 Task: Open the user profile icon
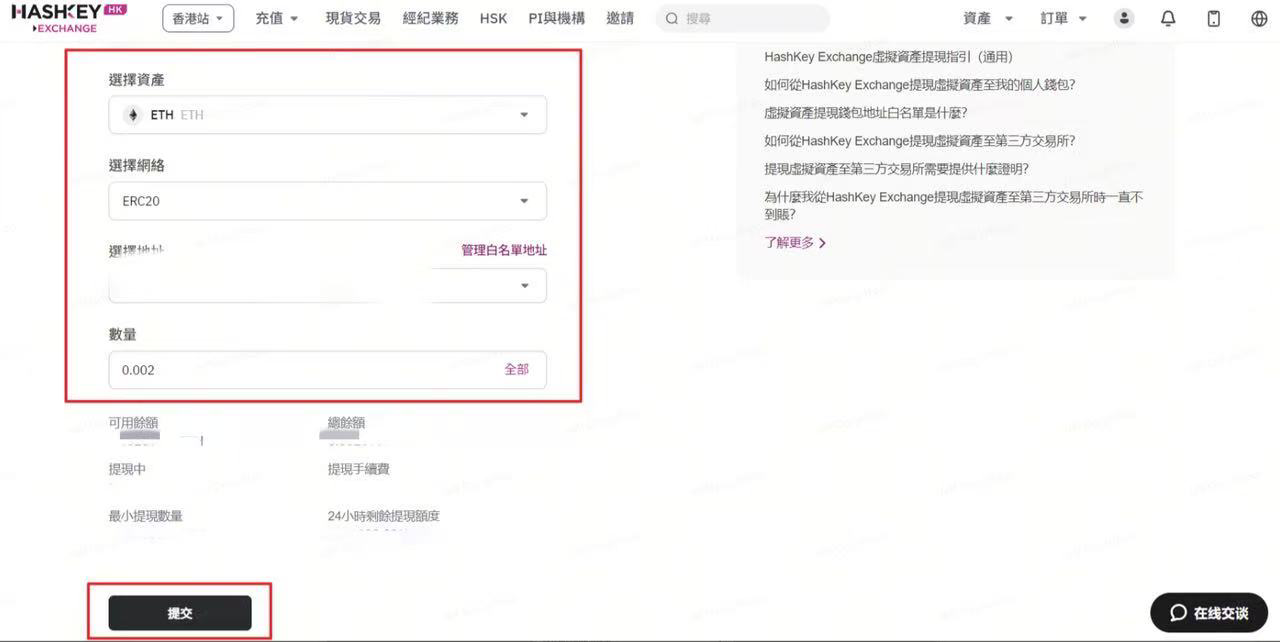(x=1124, y=18)
